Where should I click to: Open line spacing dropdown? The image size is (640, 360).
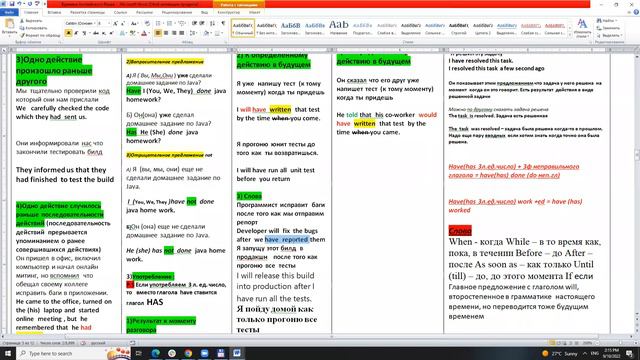193,33
